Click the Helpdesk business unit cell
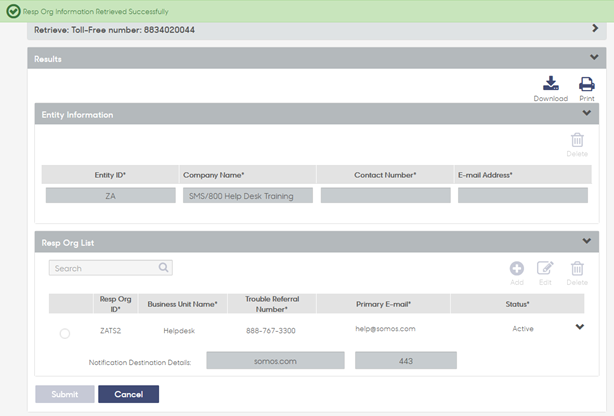This screenshot has height=416, width=614. pyautogui.click(x=179, y=331)
